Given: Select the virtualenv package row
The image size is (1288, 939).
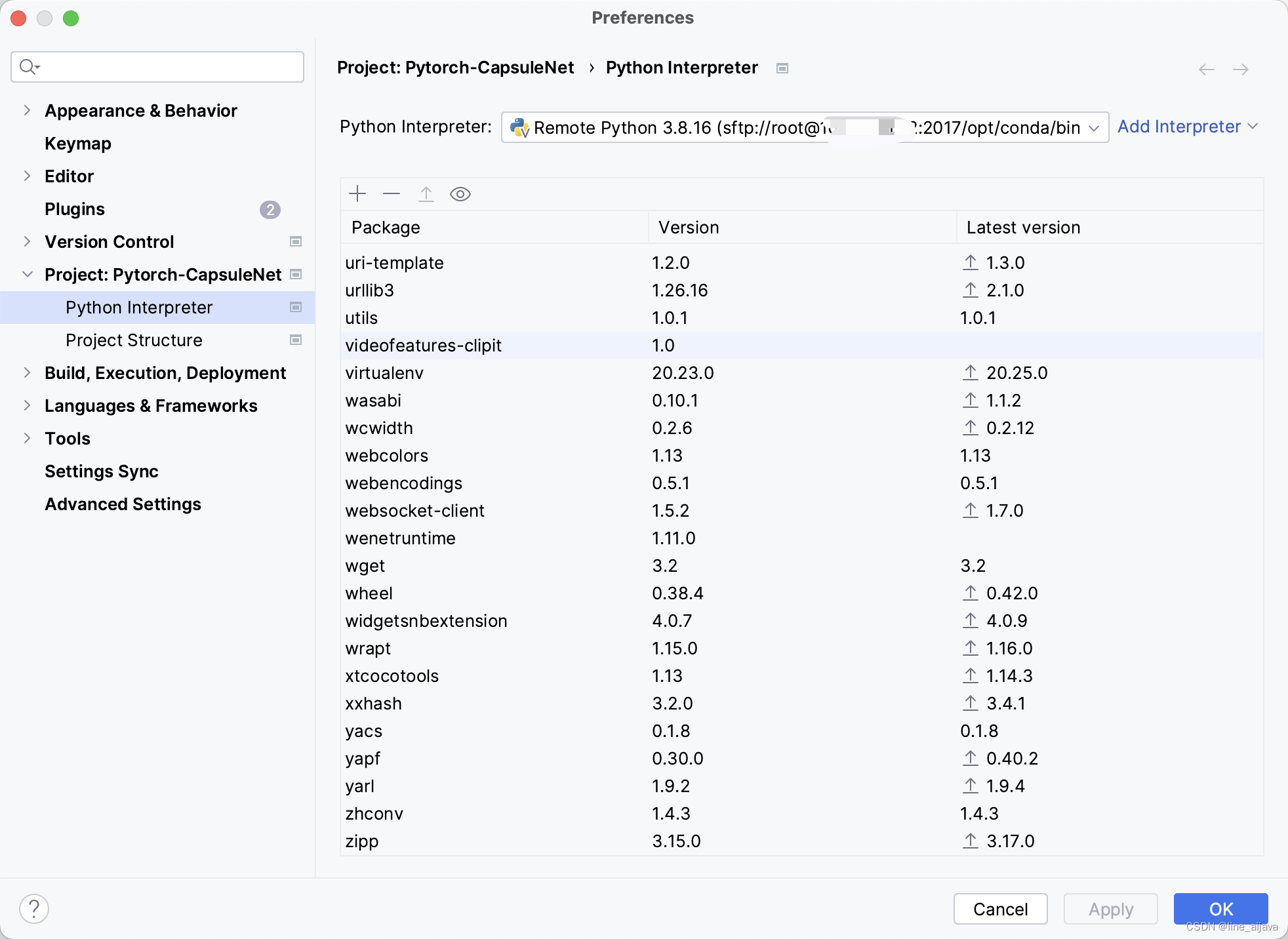Looking at the screenshot, I should click(x=801, y=373).
